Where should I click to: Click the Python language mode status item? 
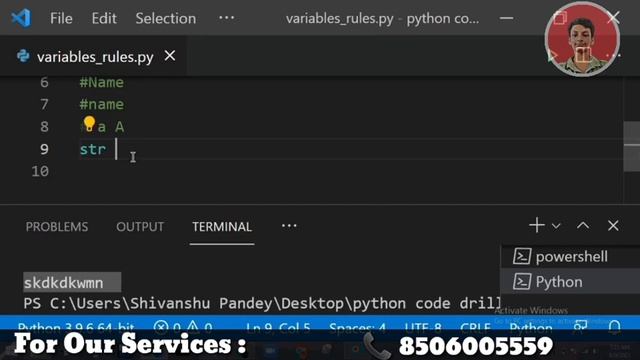coord(531,327)
